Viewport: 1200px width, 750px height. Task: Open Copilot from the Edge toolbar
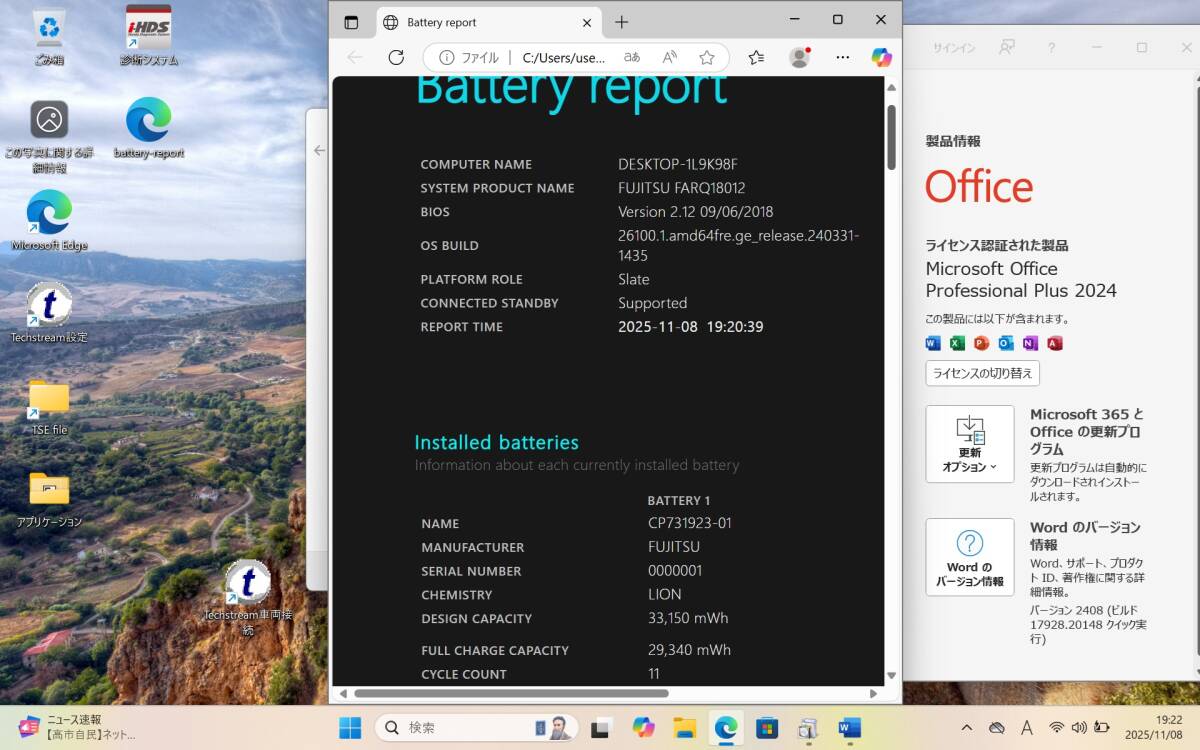(x=881, y=58)
